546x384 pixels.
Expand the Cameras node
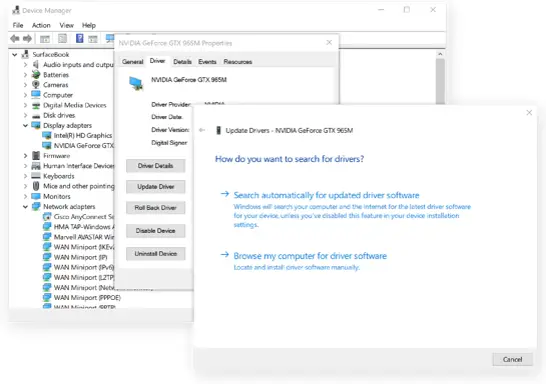tap(25, 85)
